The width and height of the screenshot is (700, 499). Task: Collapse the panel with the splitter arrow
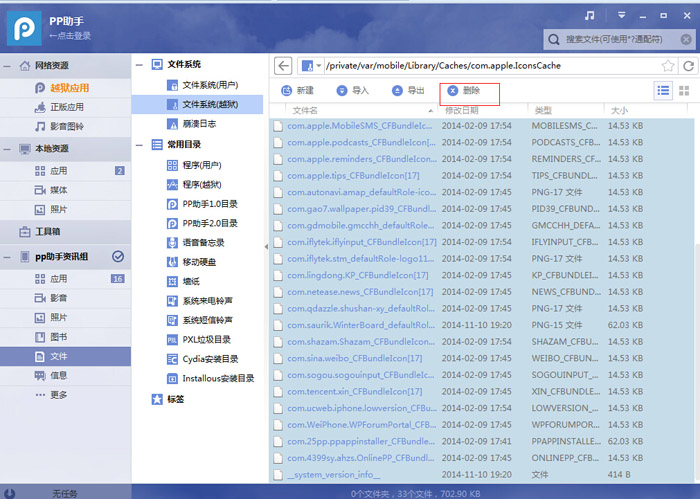(266, 246)
